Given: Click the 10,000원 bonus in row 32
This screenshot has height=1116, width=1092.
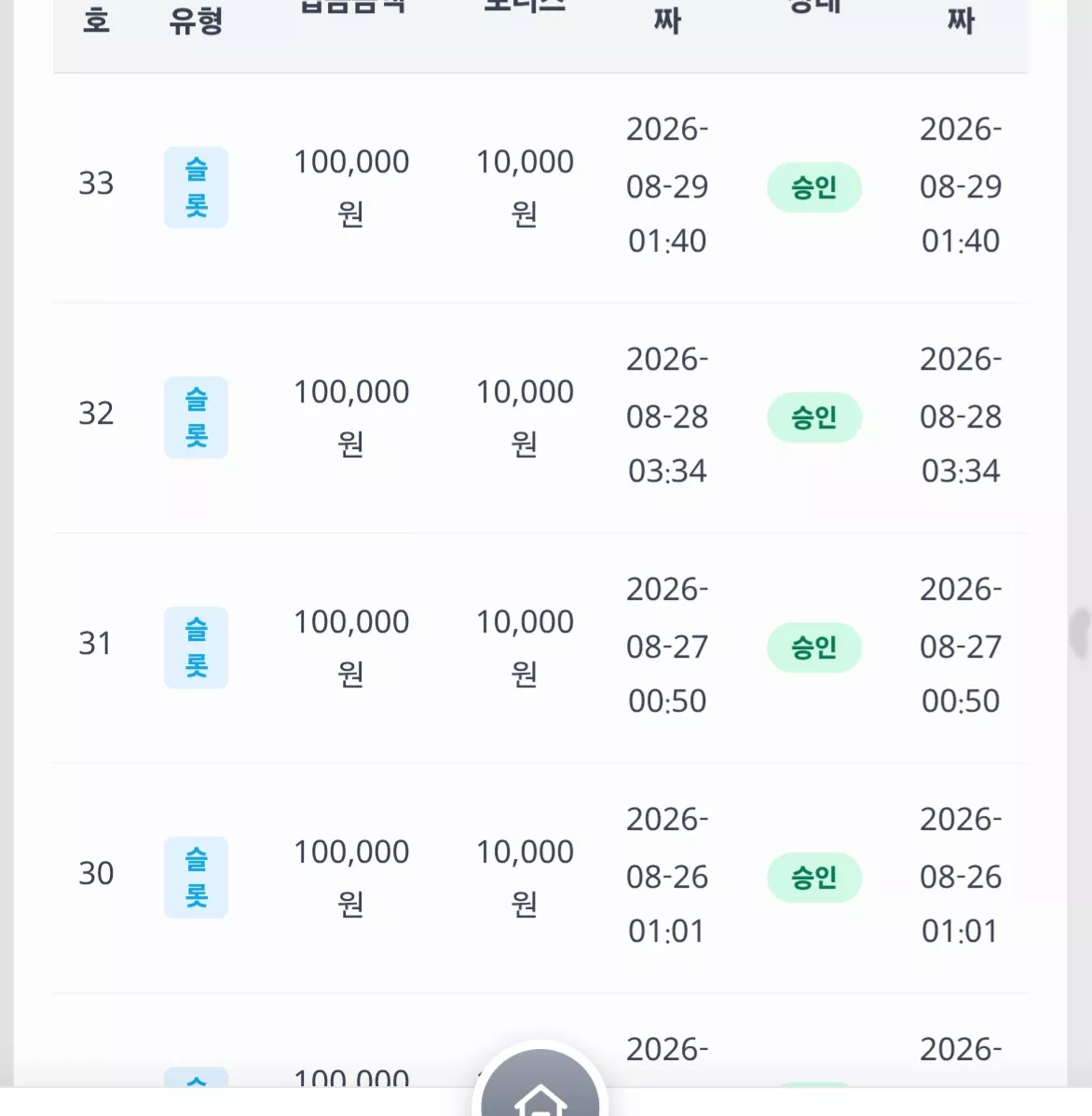Looking at the screenshot, I should 525,417.
